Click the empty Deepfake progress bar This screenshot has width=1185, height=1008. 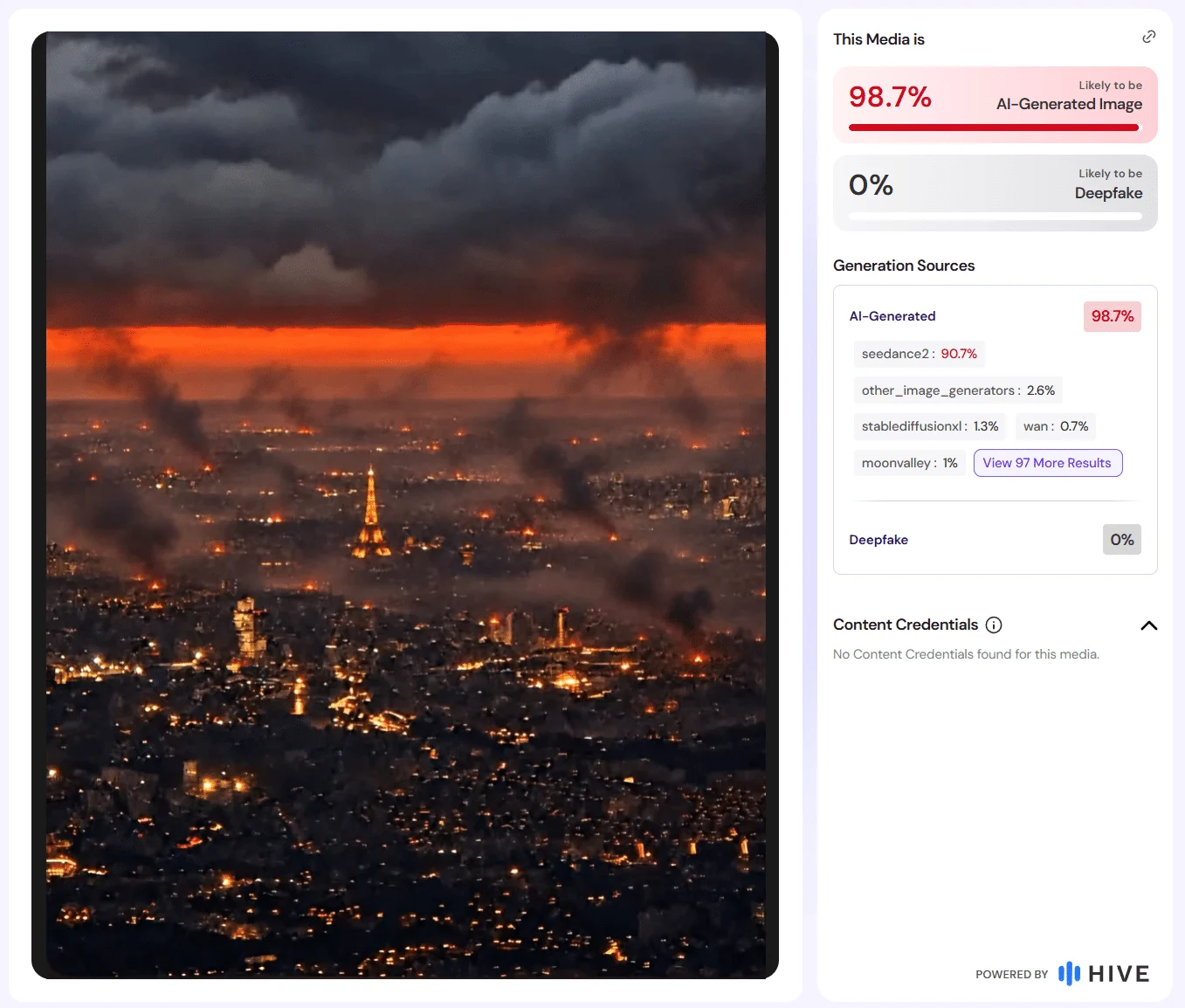point(995,216)
